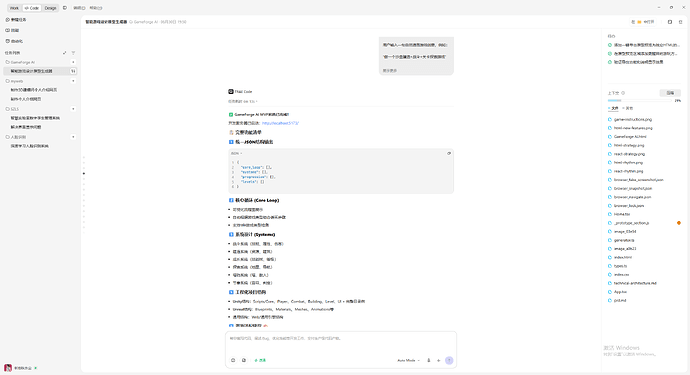
Task: Open browser_snapshot.json in file list
Action: click(x=633, y=188)
